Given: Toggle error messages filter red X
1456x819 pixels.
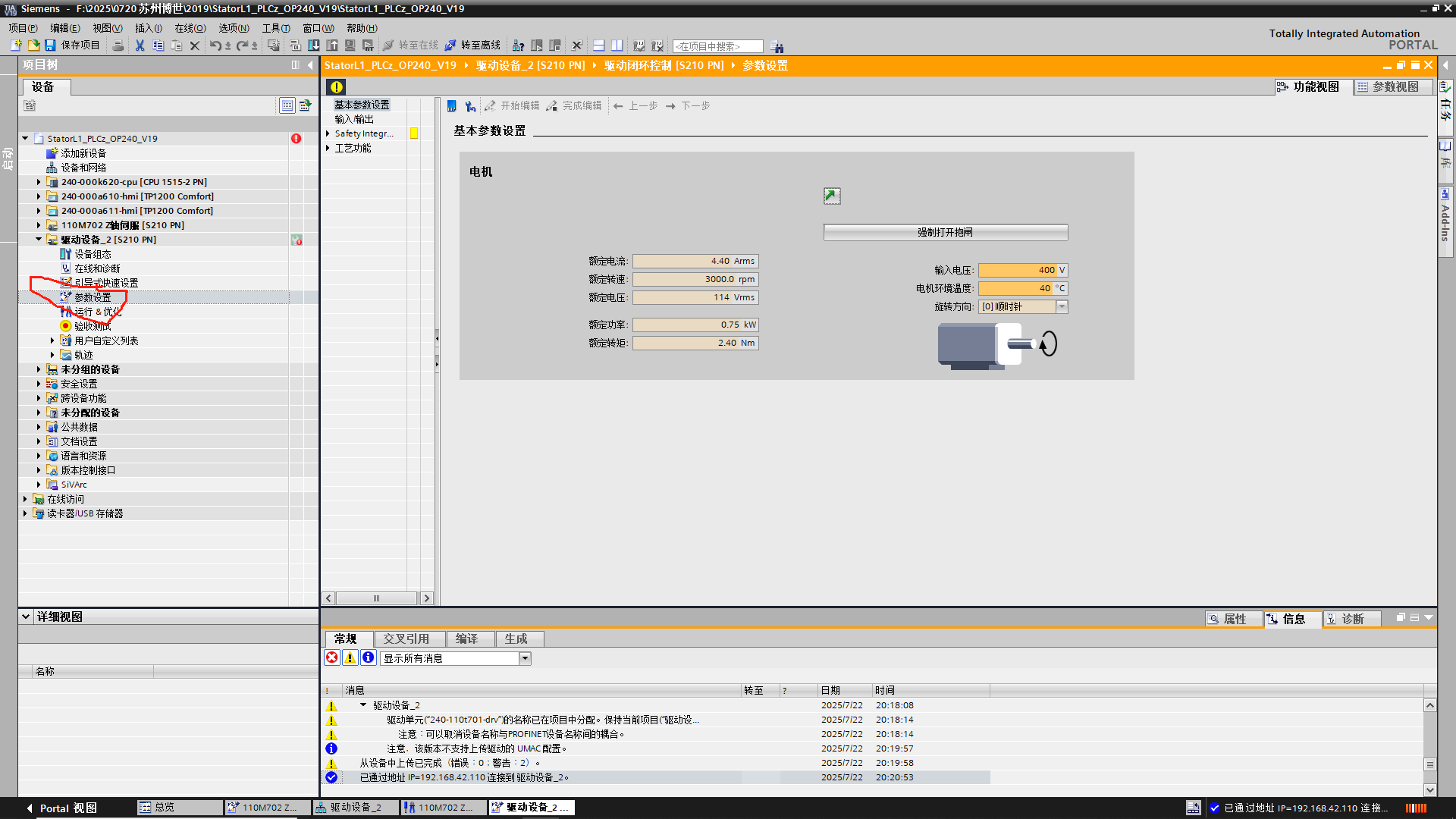Looking at the screenshot, I should point(332,657).
